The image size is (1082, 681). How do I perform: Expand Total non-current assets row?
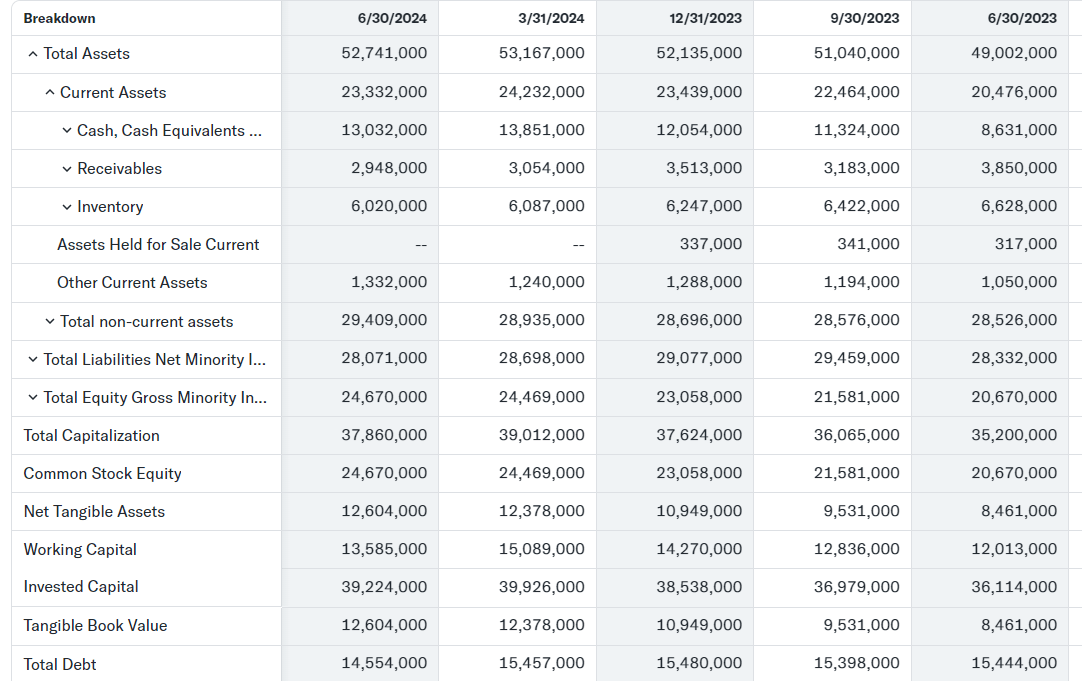pos(50,322)
